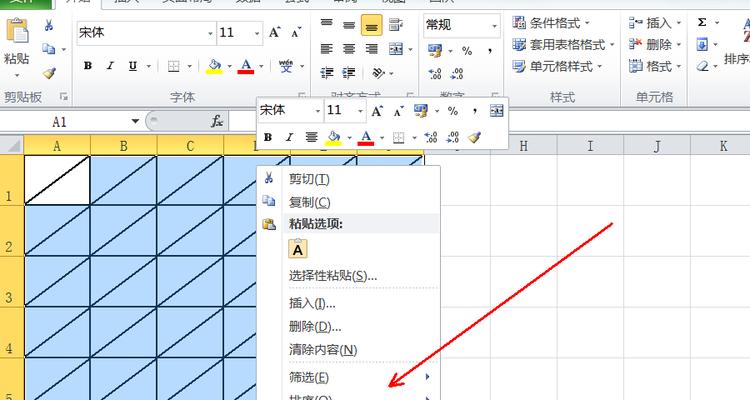Click the Decrease Indent icon

click(x=327, y=73)
